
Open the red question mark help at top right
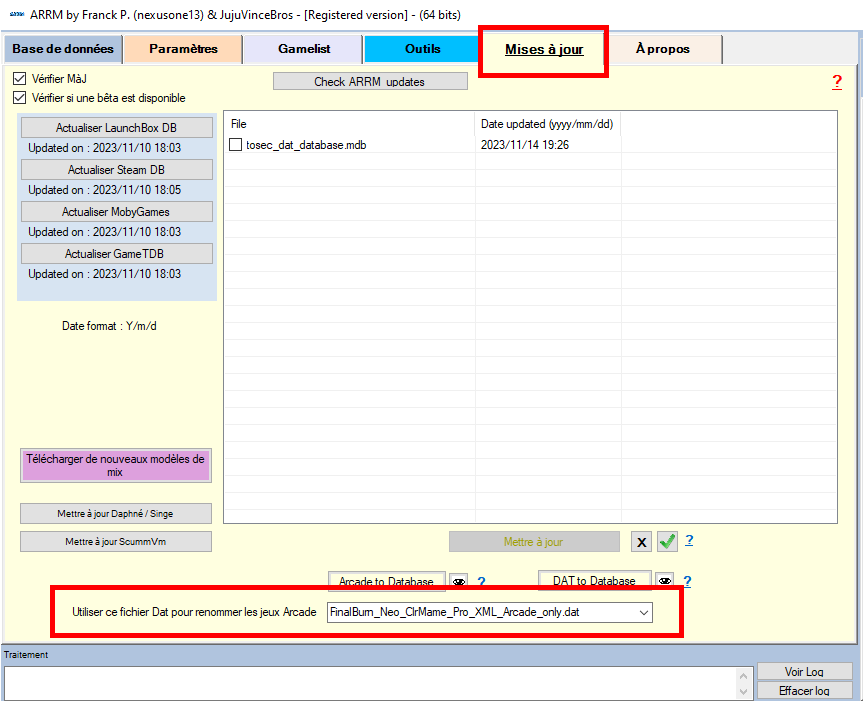click(836, 82)
